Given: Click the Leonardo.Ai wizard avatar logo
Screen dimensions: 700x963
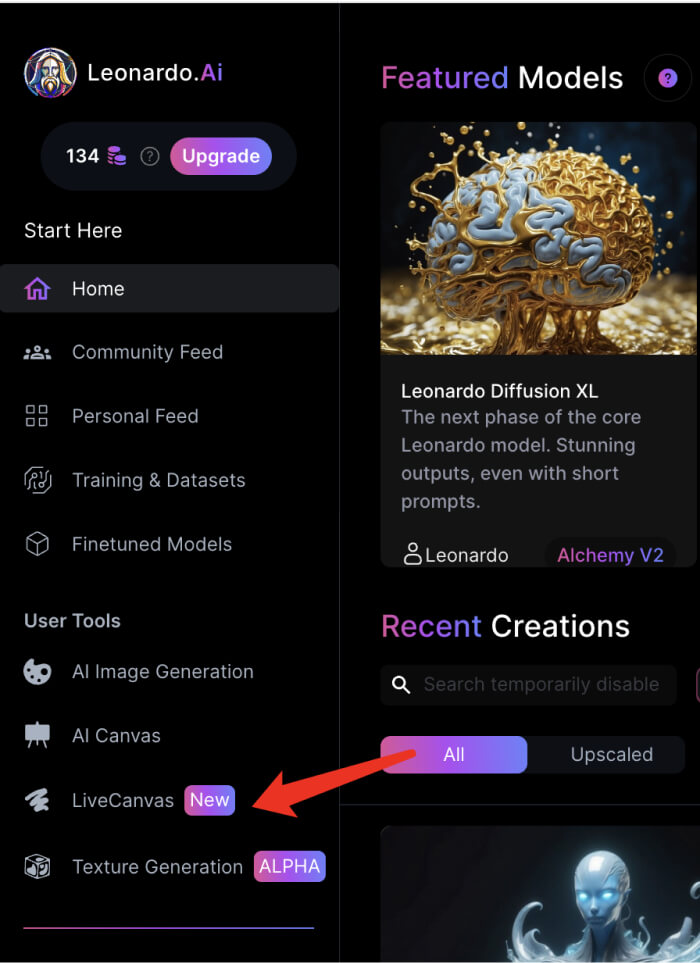Looking at the screenshot, I should [x=50, y=73].
